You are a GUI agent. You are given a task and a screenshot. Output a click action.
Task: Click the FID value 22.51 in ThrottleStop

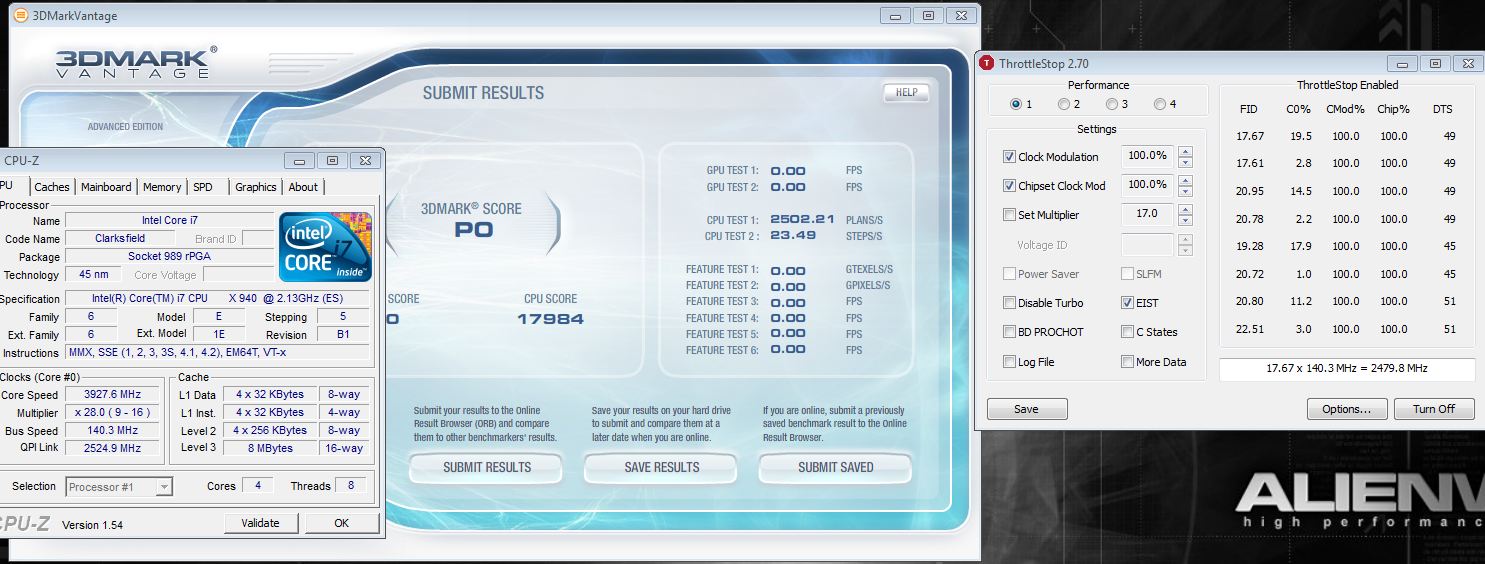[1250, 329]
